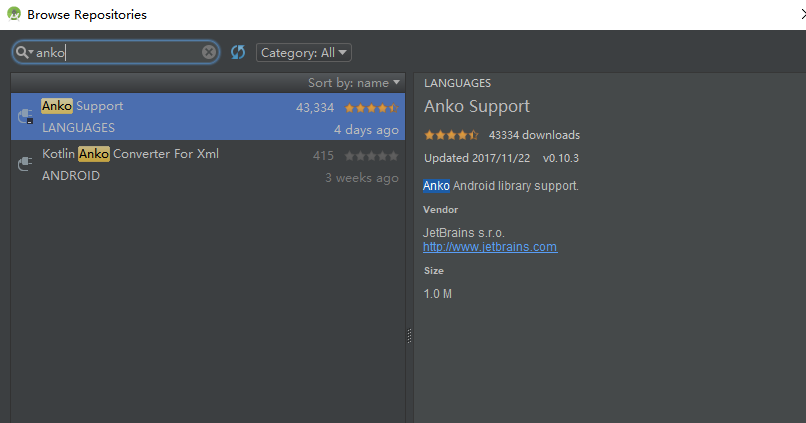Close the Browse Repositories dialog
This screenshot has height=423, width=806.
point(803,14)
